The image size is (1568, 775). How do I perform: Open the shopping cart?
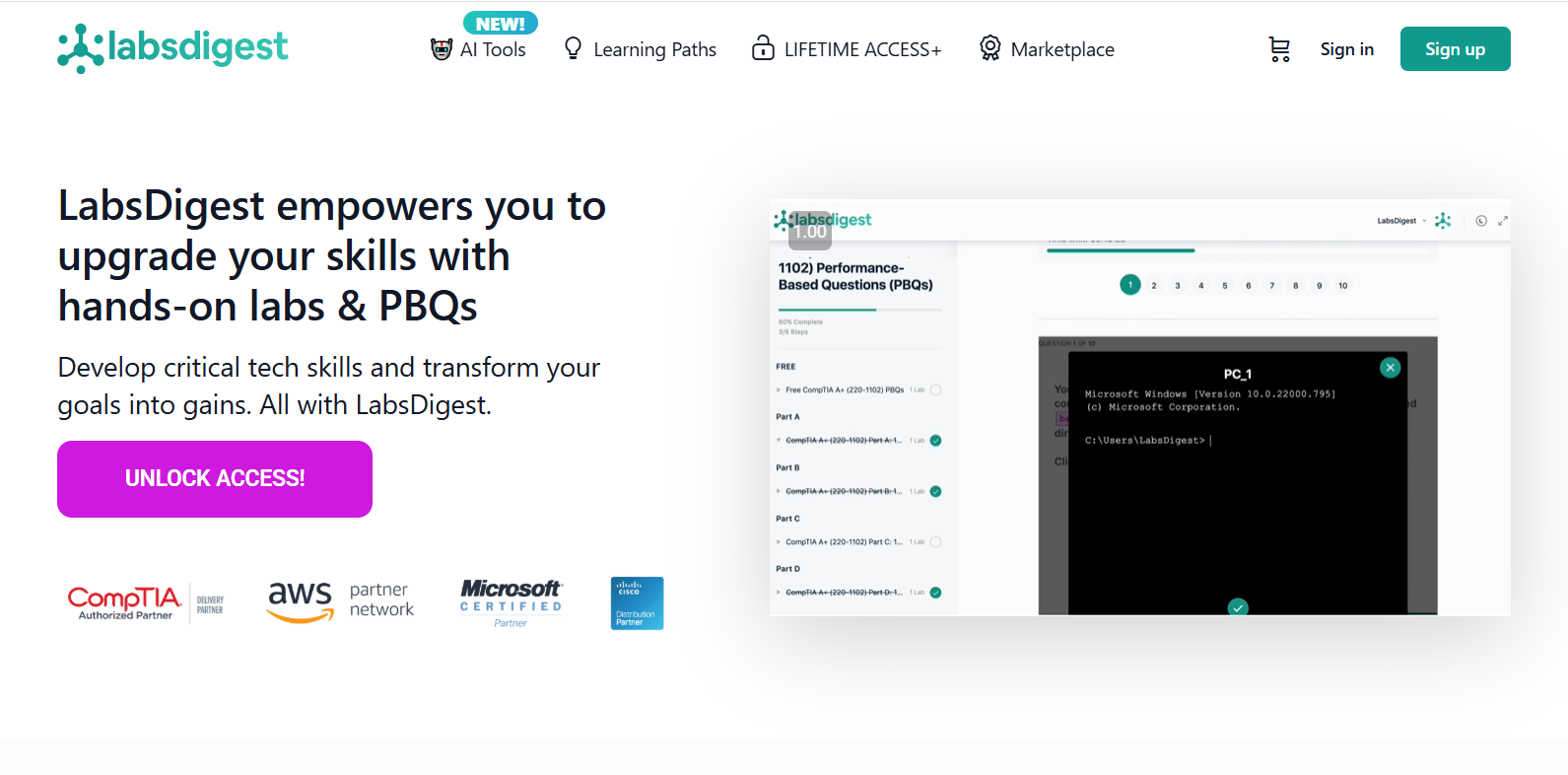click(1279, 49)
